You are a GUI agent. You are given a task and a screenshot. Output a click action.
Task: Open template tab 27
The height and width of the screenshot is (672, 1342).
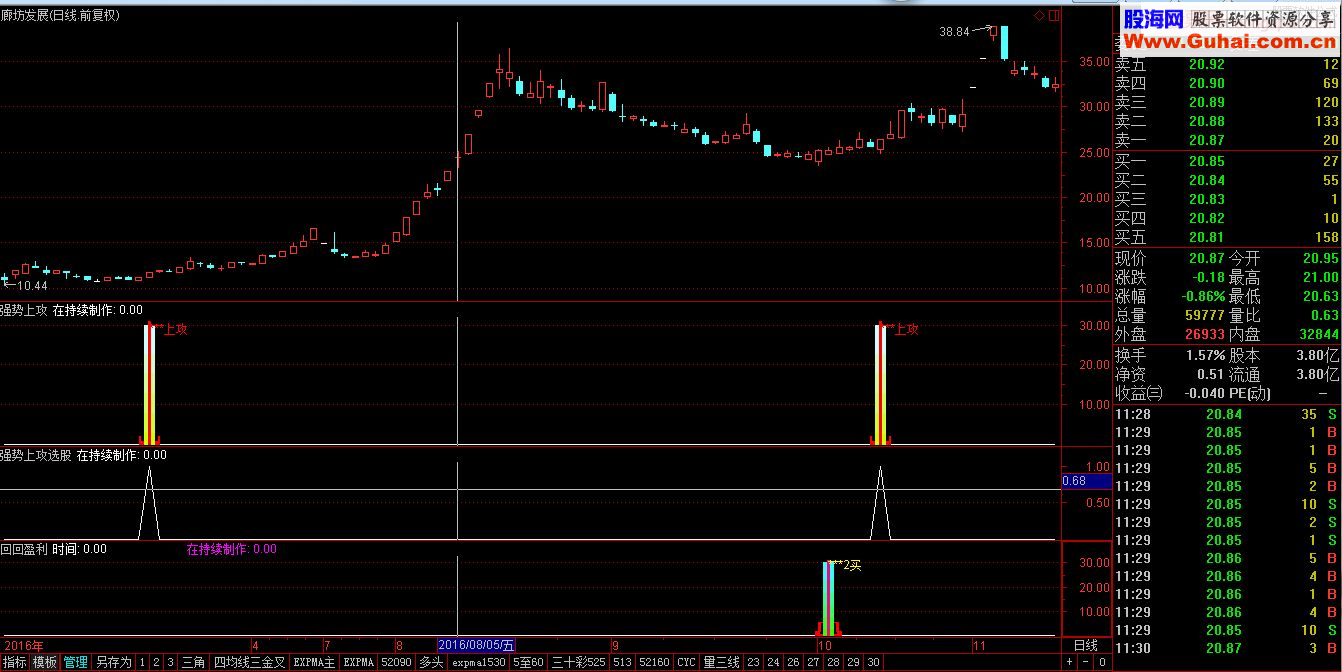click(813, 662)
